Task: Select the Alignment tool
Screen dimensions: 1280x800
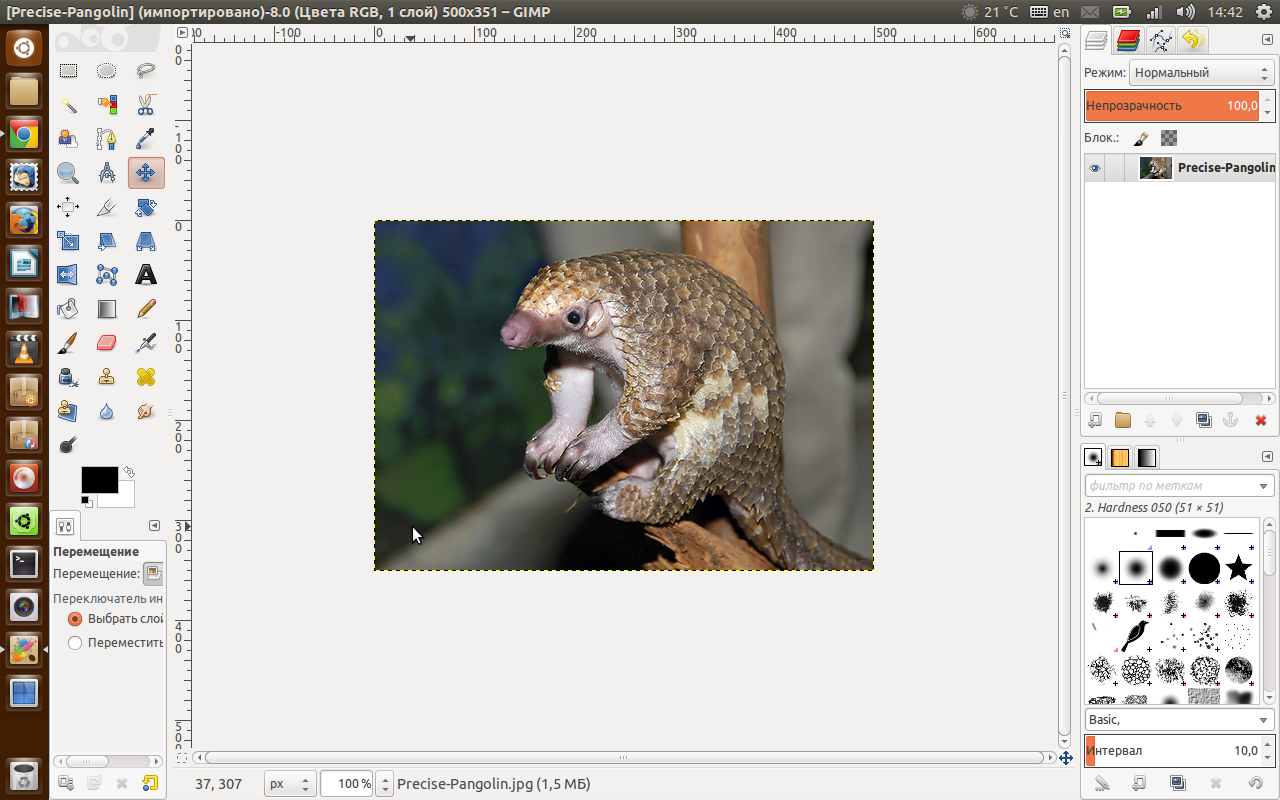Action: tap(68, 207)
